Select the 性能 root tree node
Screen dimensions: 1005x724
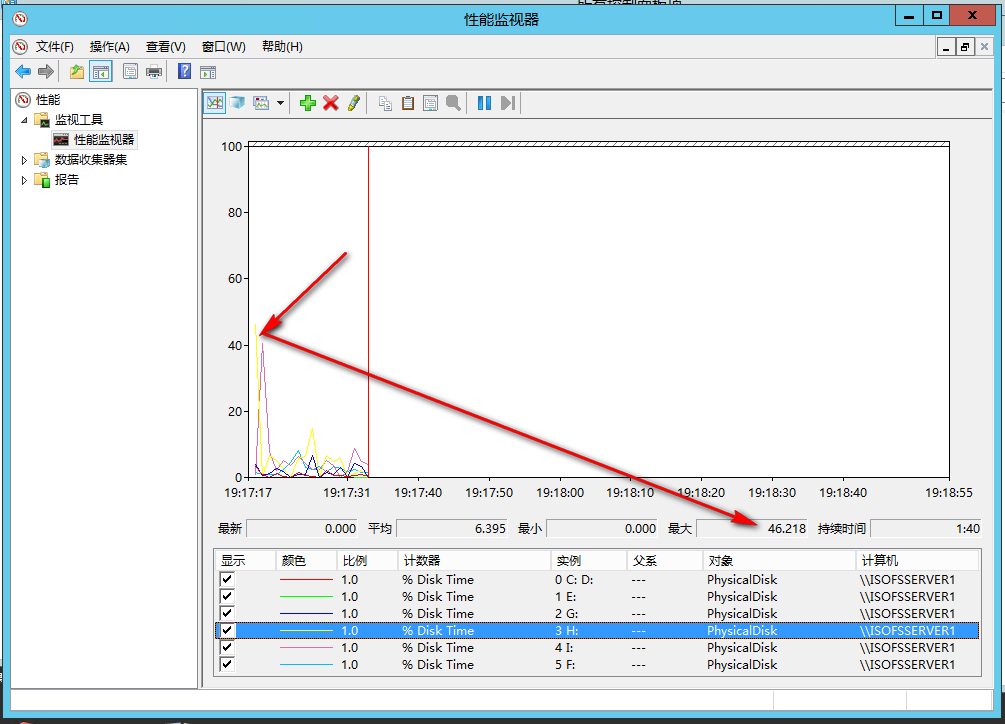point(47,100)
